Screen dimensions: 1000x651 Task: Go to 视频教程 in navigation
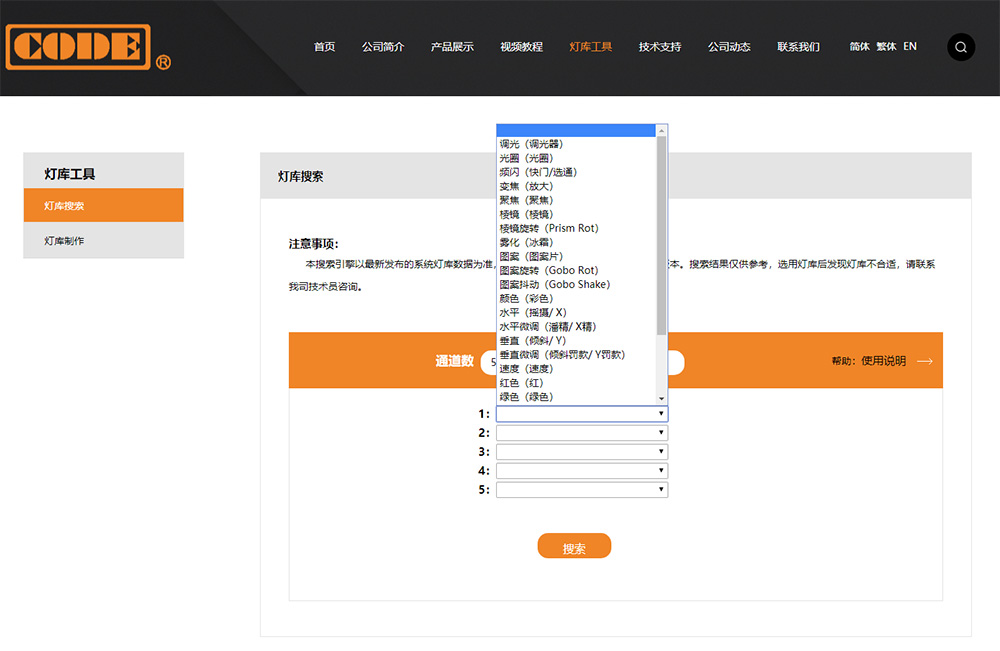pos(521,47)
